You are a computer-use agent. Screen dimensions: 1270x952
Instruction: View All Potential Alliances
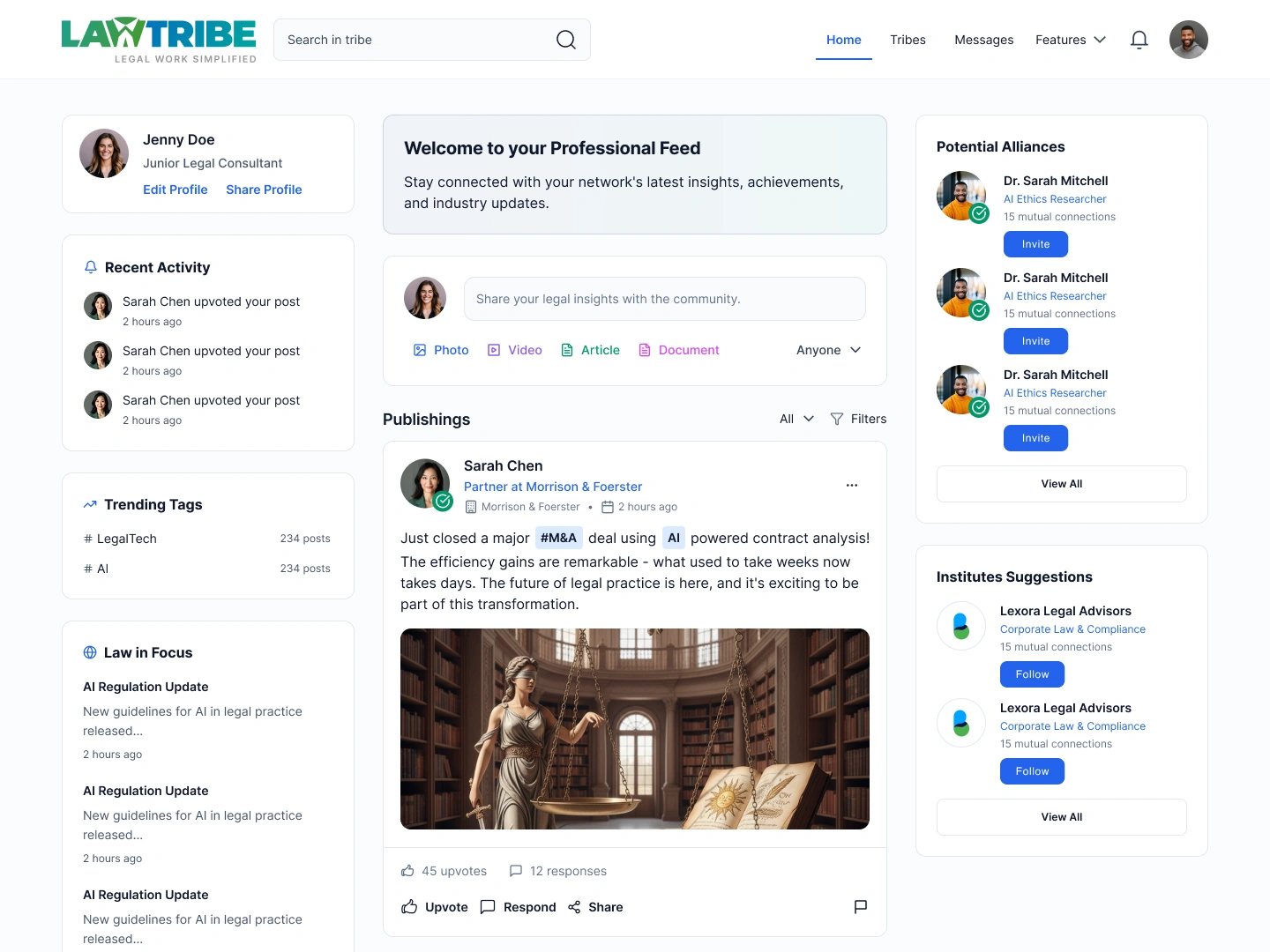(1062, 484)
